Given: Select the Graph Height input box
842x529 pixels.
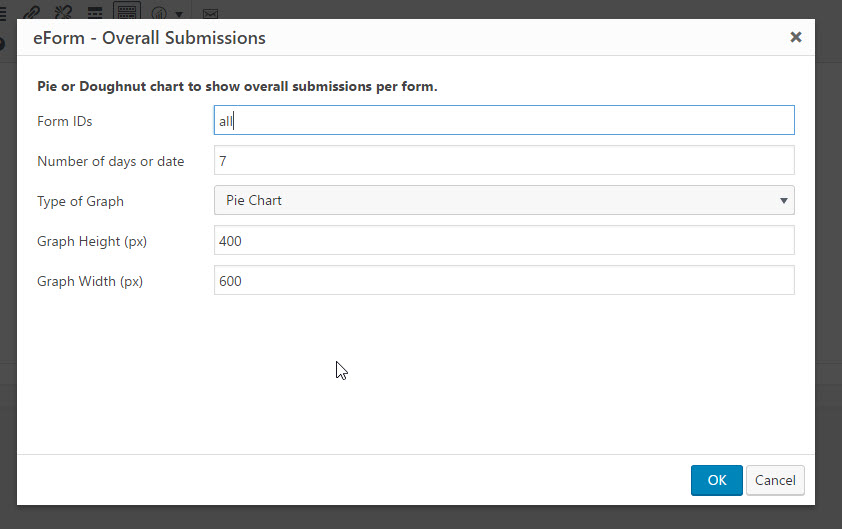Looking at the screenshot, I should tap(504, 240).
